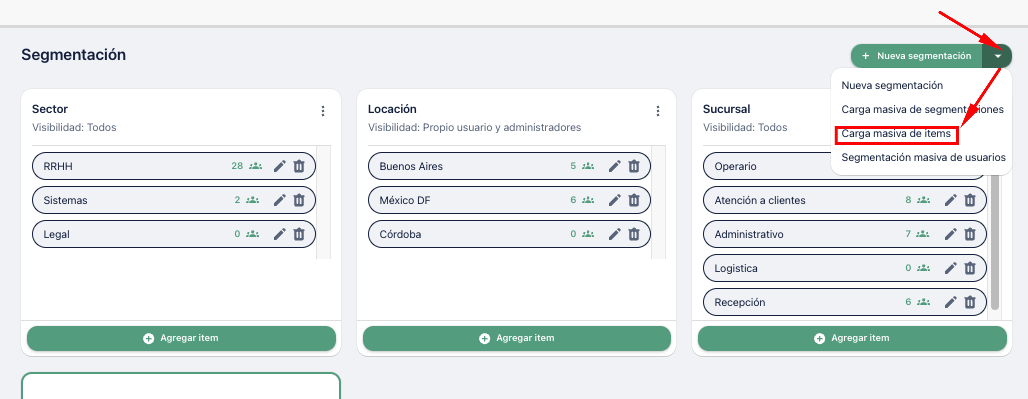This screenshot has width=1028, height=399.
Task: Click the Sector card title
Action: tap(50, 109)
